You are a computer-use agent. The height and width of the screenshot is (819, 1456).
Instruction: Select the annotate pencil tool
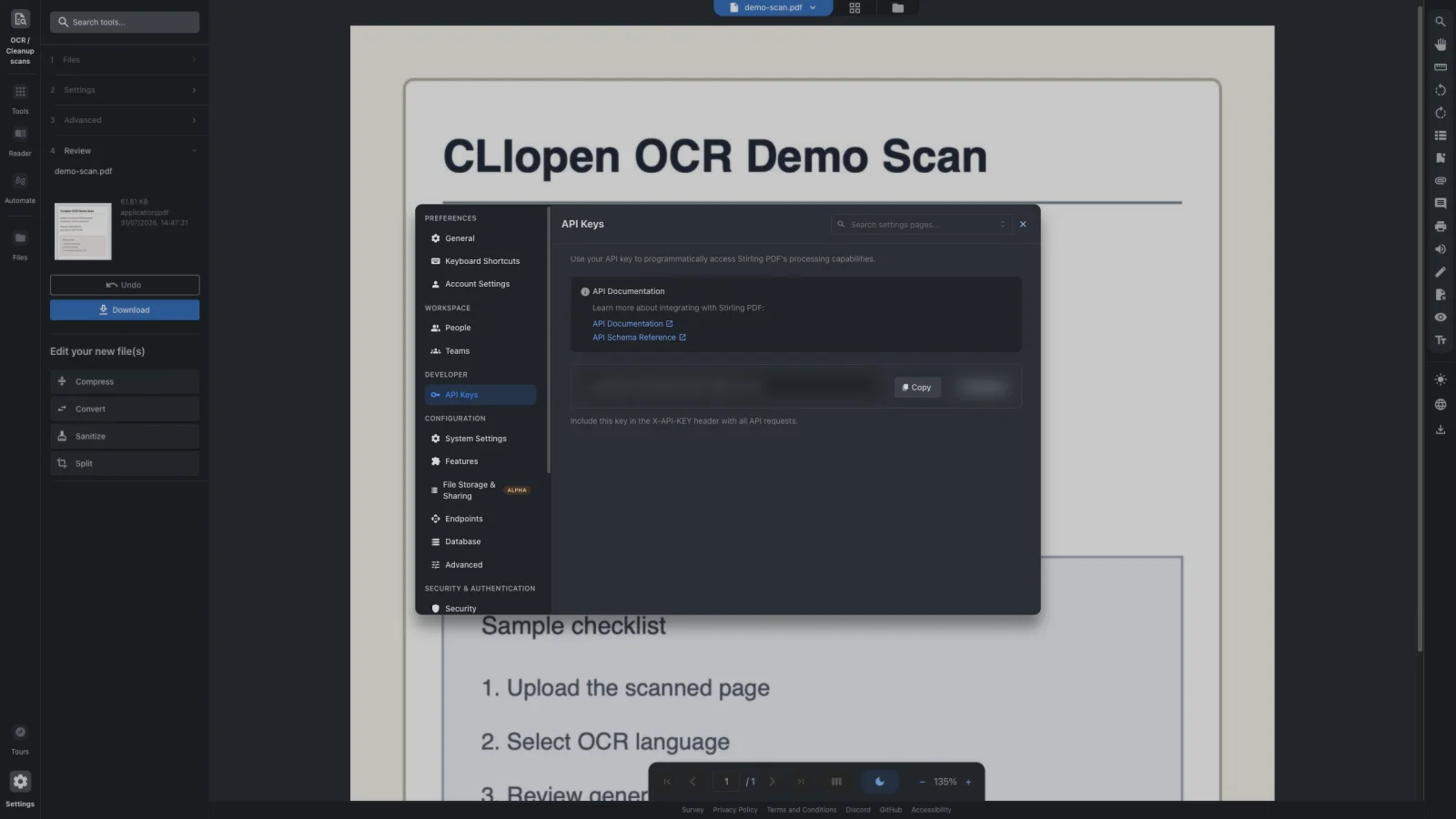(1440, 271)
